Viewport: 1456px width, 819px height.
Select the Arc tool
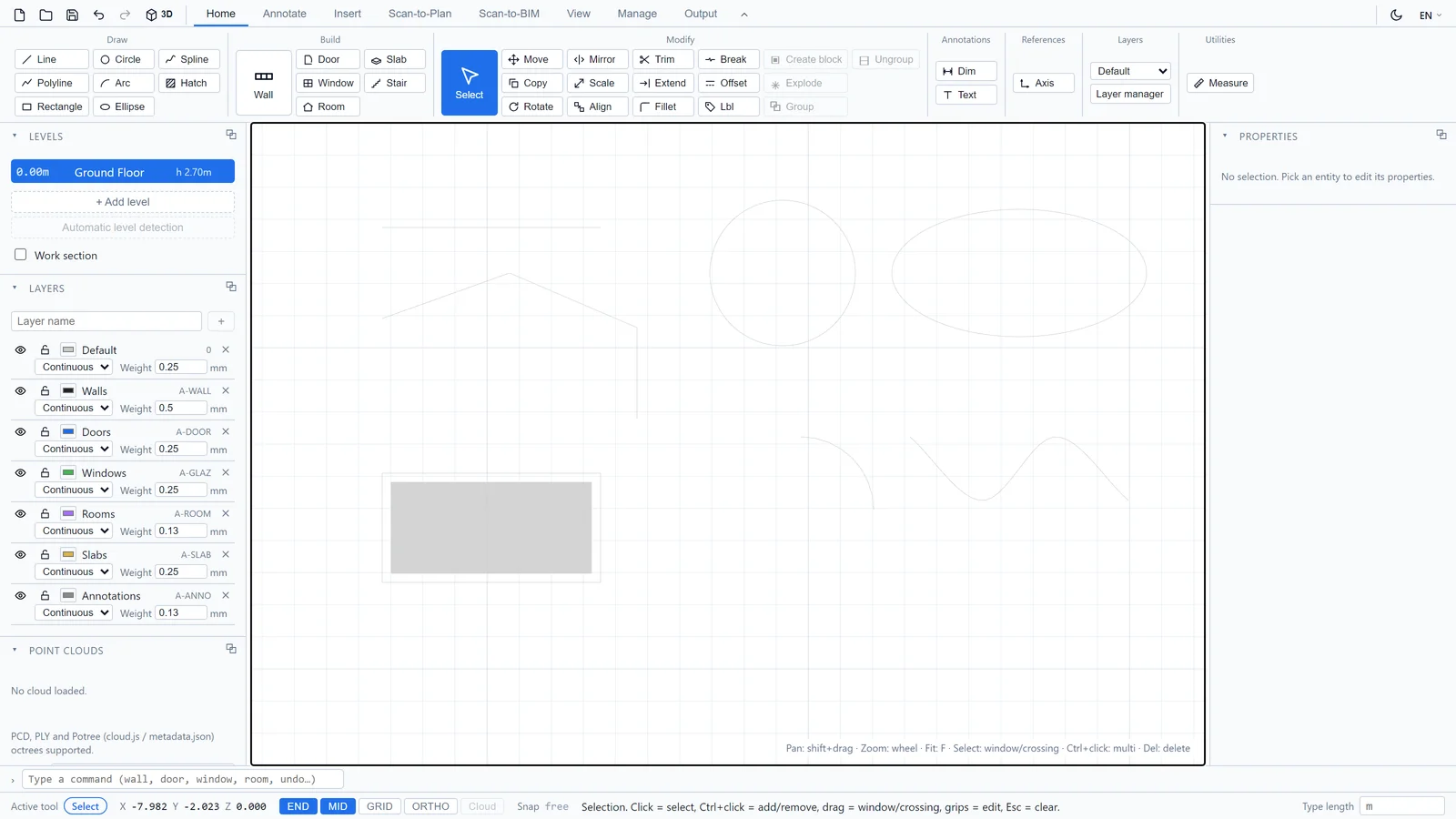(x=123, y=83)
